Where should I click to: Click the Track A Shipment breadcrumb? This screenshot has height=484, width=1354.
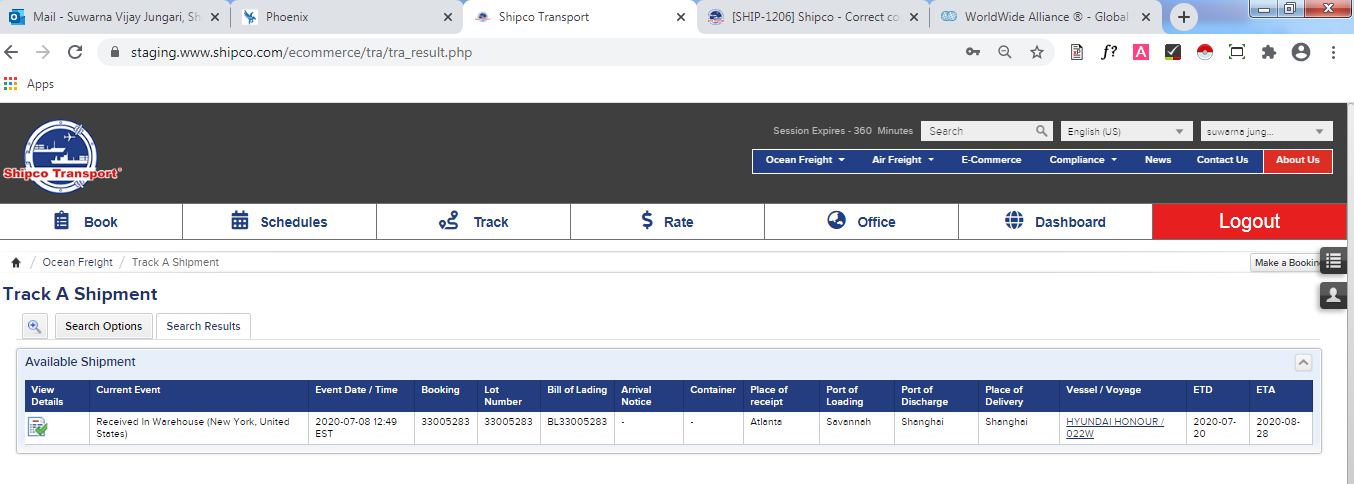175,262
